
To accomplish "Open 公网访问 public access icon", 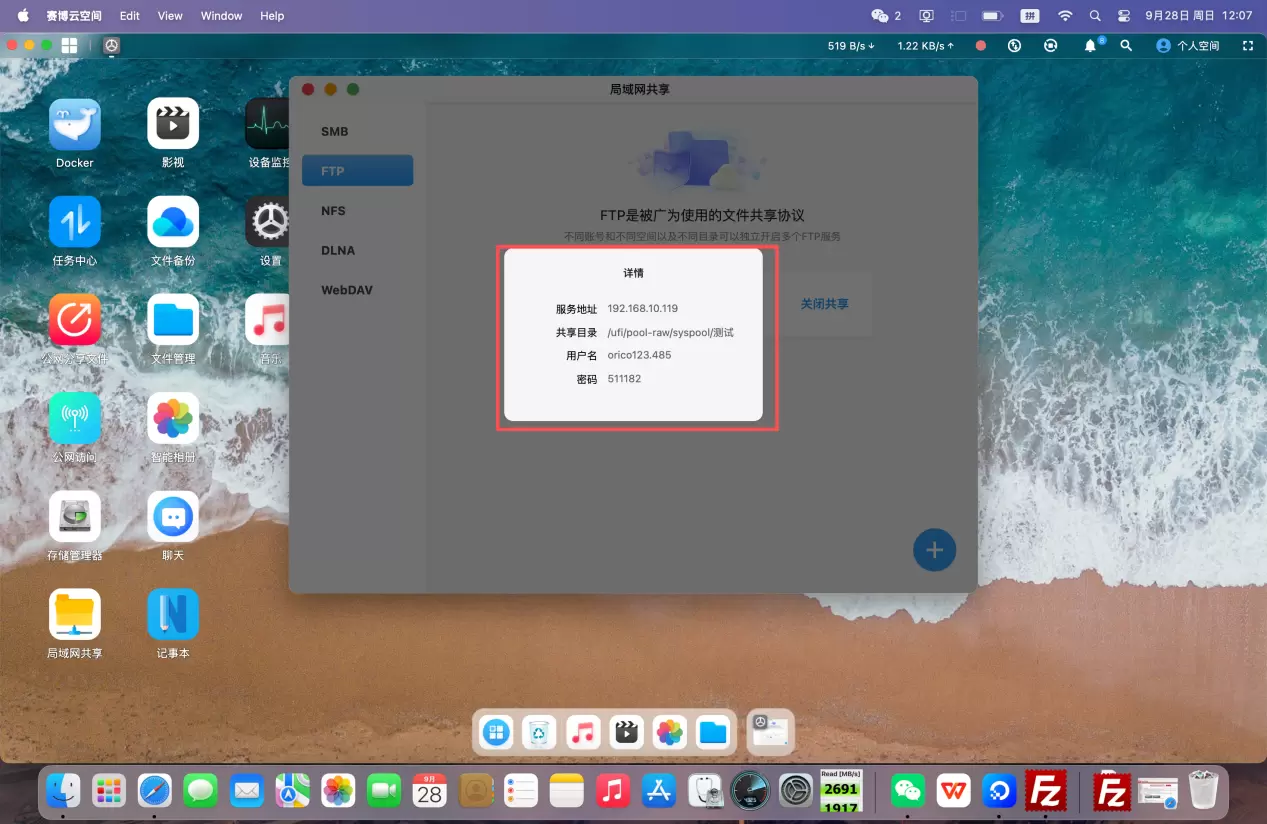I will coord(75,419).
